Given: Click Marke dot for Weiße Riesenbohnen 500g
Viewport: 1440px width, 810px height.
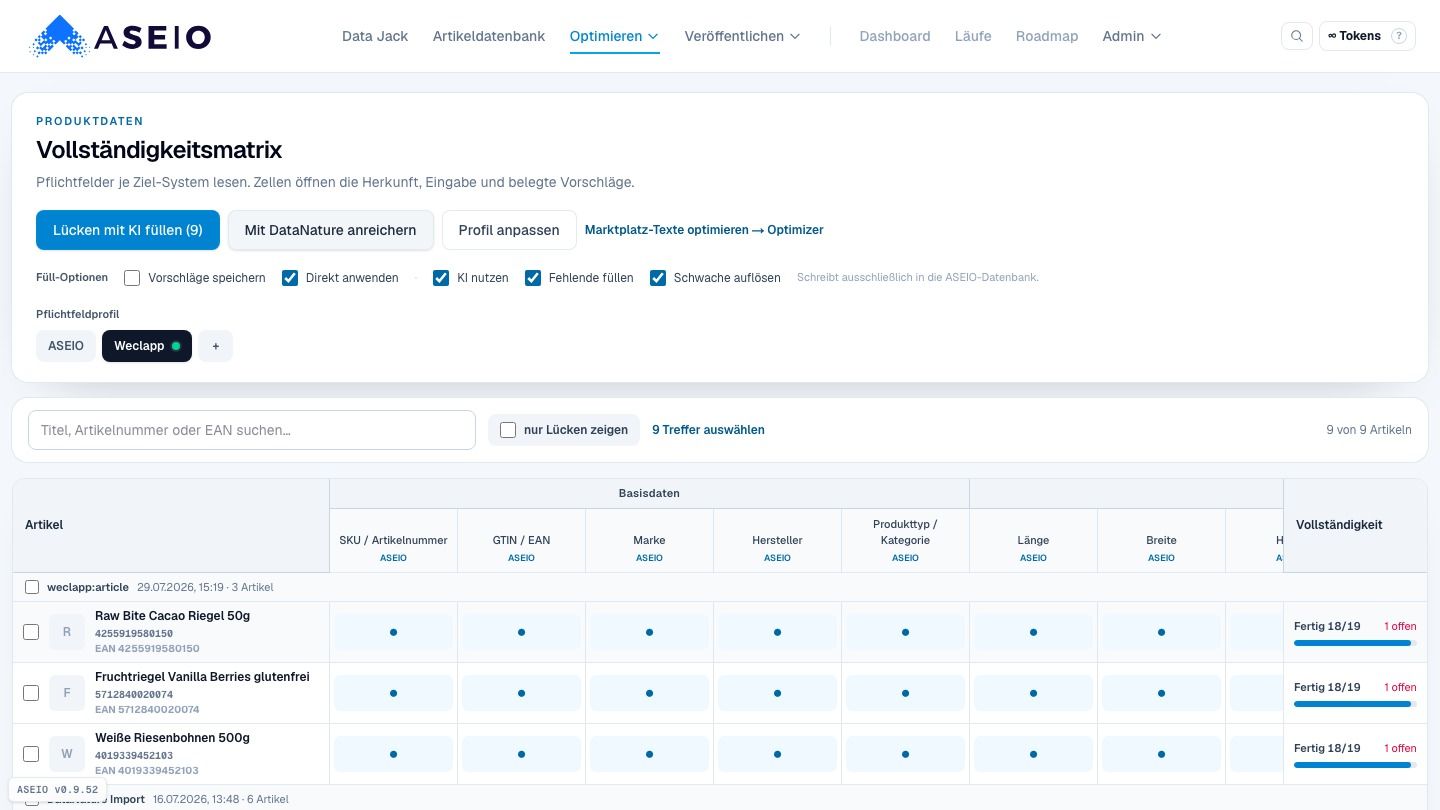Looking at the screenshot, I should coord(649,754).
